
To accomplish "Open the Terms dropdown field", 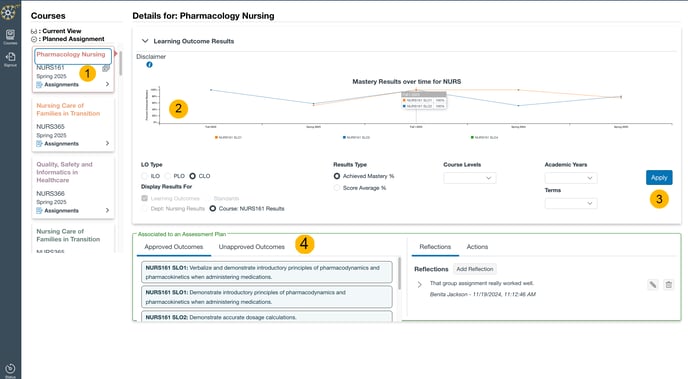I will pyautogui.click(x=571, y=204).
